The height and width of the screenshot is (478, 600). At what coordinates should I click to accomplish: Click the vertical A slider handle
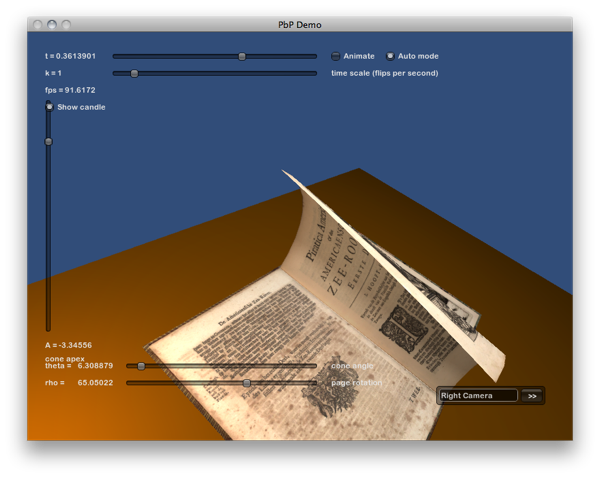[49, 142]
